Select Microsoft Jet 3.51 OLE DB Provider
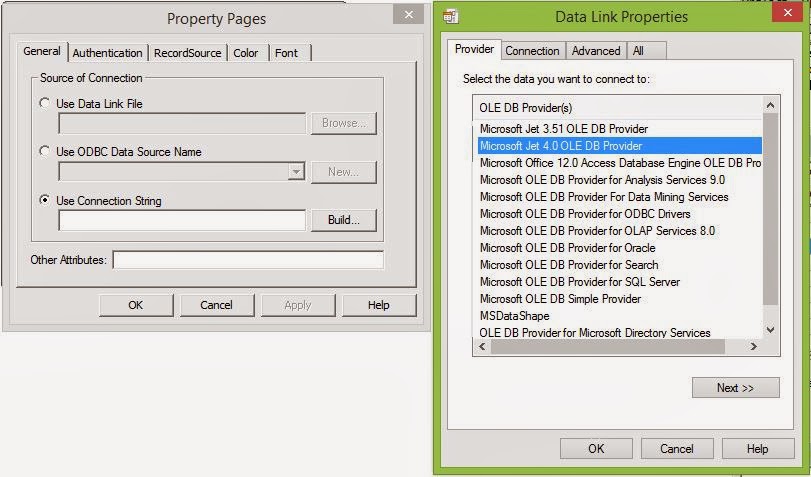The image size is (811, 477). (x=620, y=129)
